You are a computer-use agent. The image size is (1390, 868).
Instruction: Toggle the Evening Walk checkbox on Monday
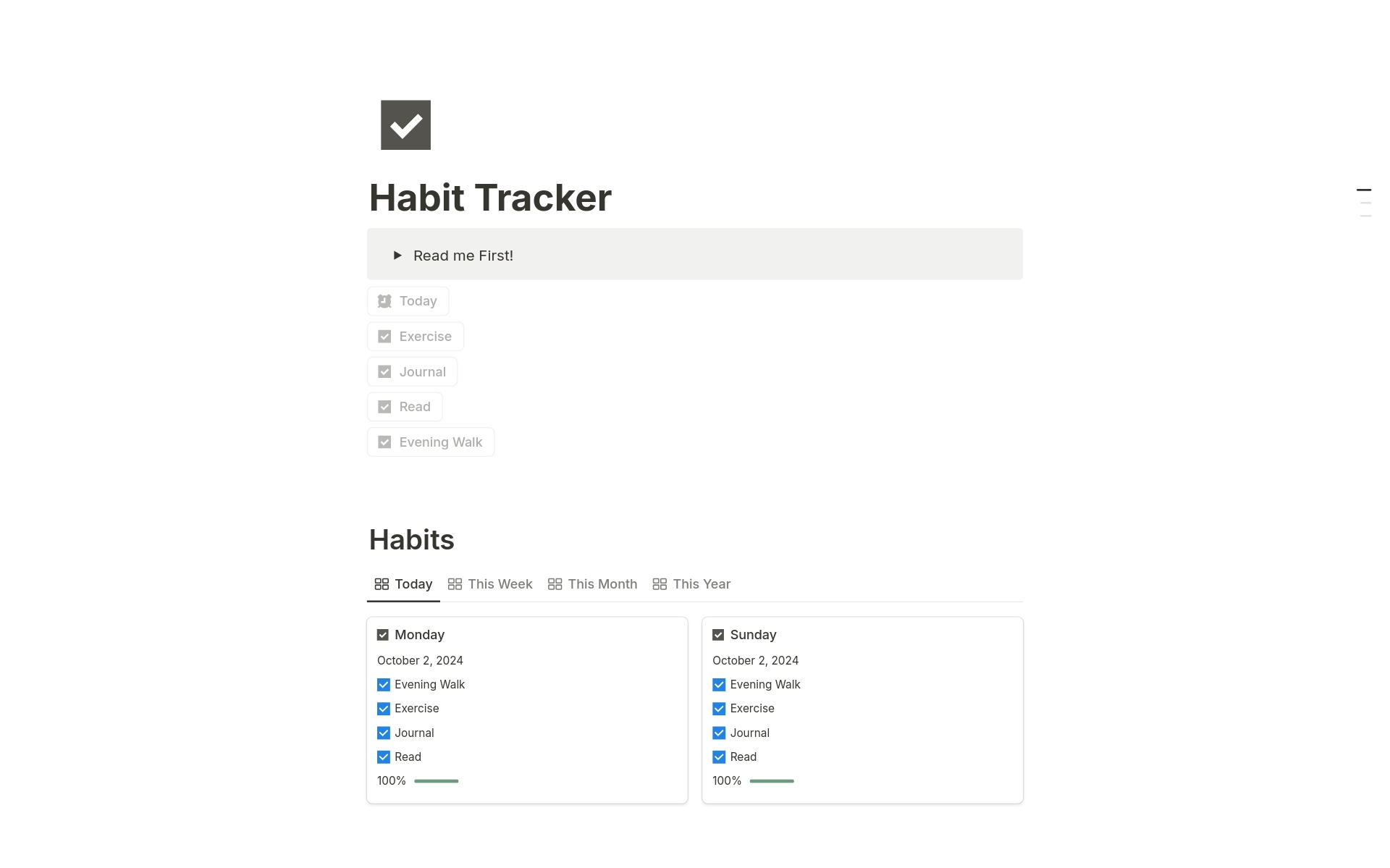click(384, 684)
